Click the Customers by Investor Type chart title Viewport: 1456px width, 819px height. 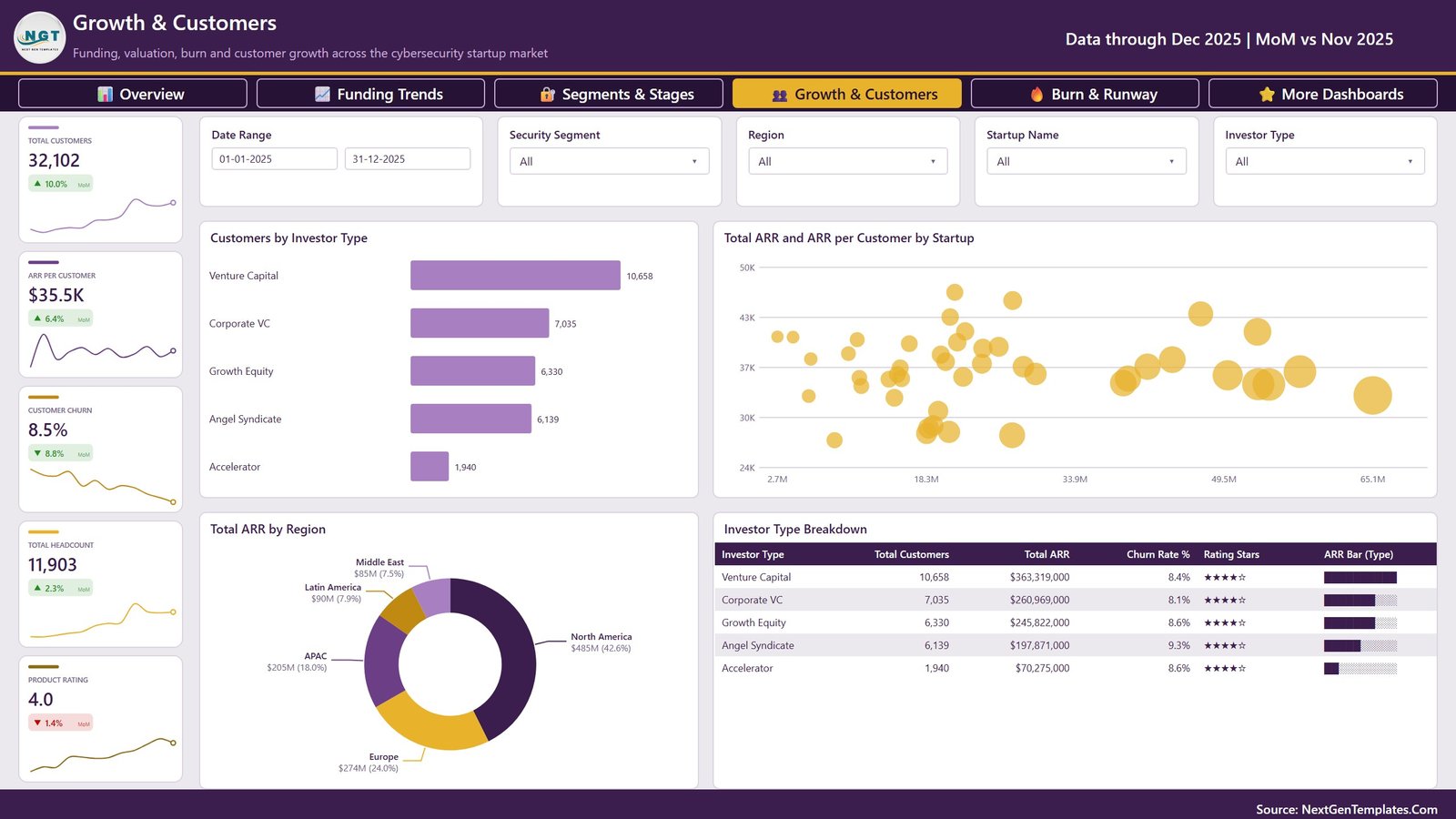(x=288, y=238)
